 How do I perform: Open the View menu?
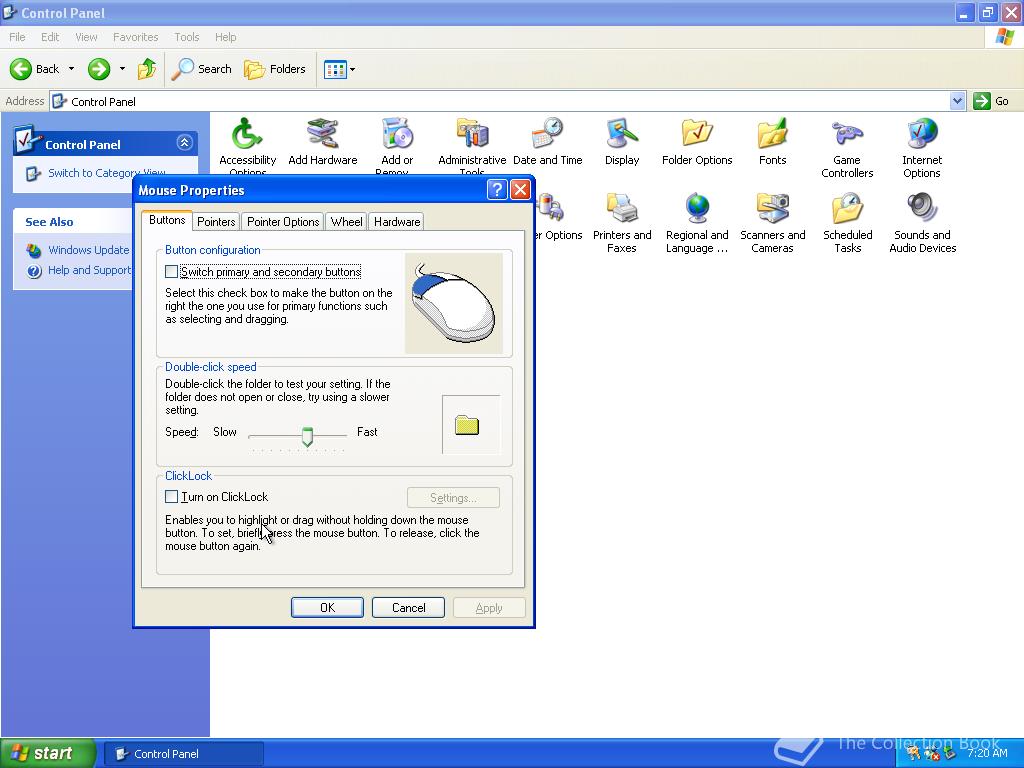[x=86, y=37]
